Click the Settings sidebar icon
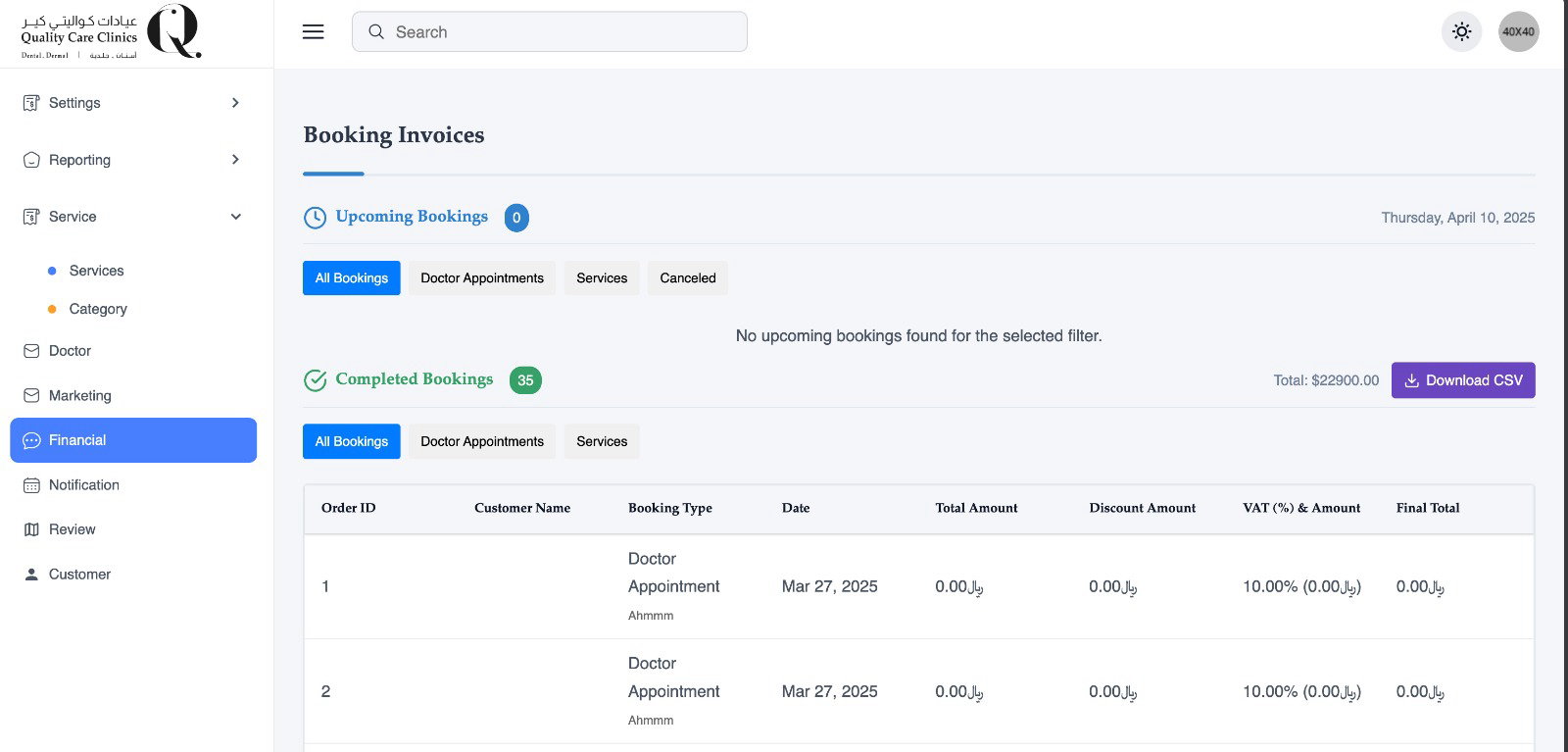The image size is (1568, 752). (x=31, y=103)
